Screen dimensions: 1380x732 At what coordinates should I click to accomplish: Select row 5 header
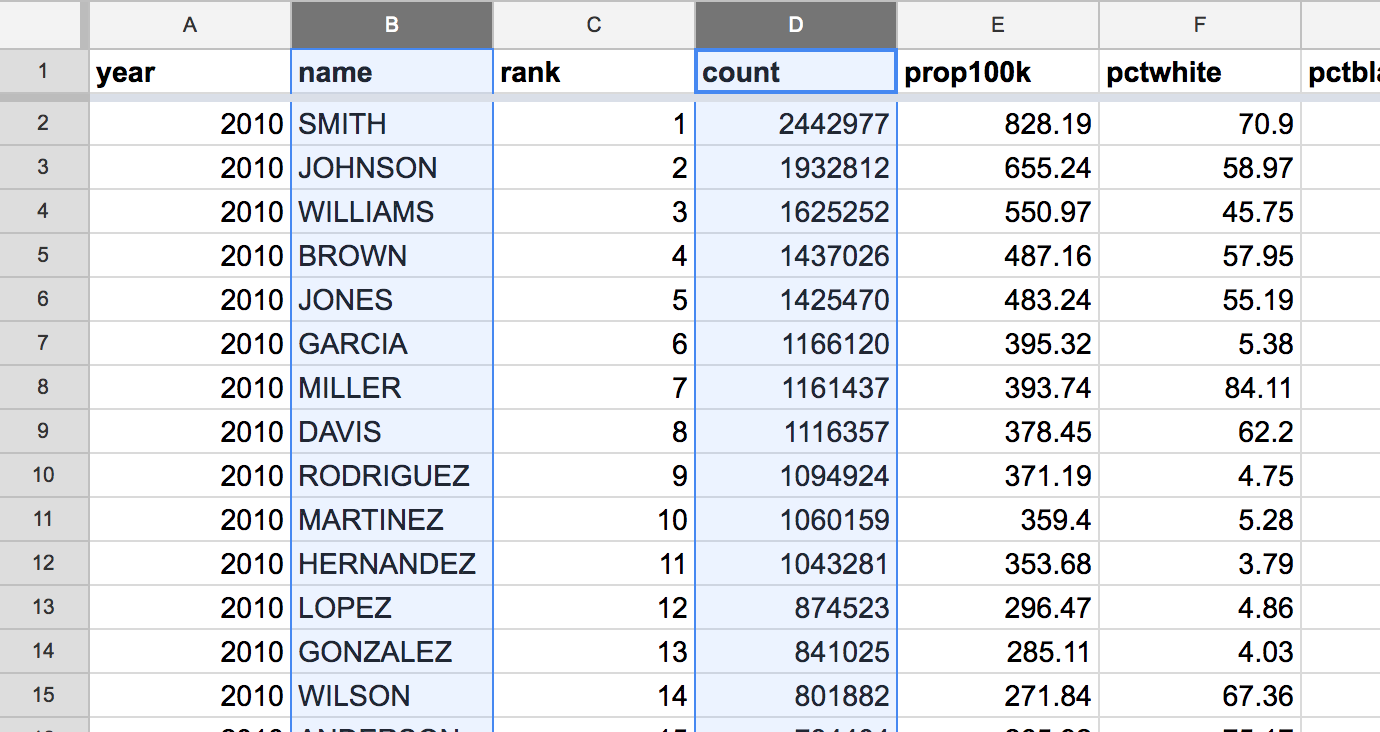[44, 255]
